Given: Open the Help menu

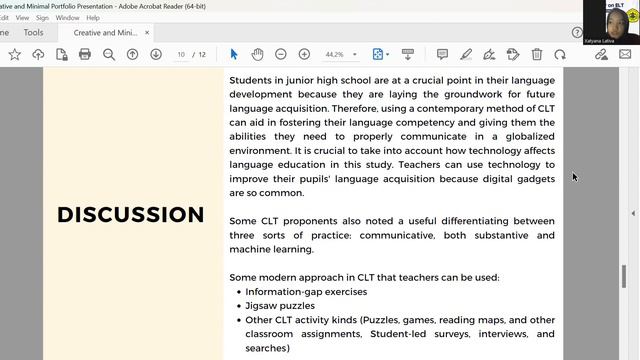Looking at the screenshot, I should click(x=93, y=18).
